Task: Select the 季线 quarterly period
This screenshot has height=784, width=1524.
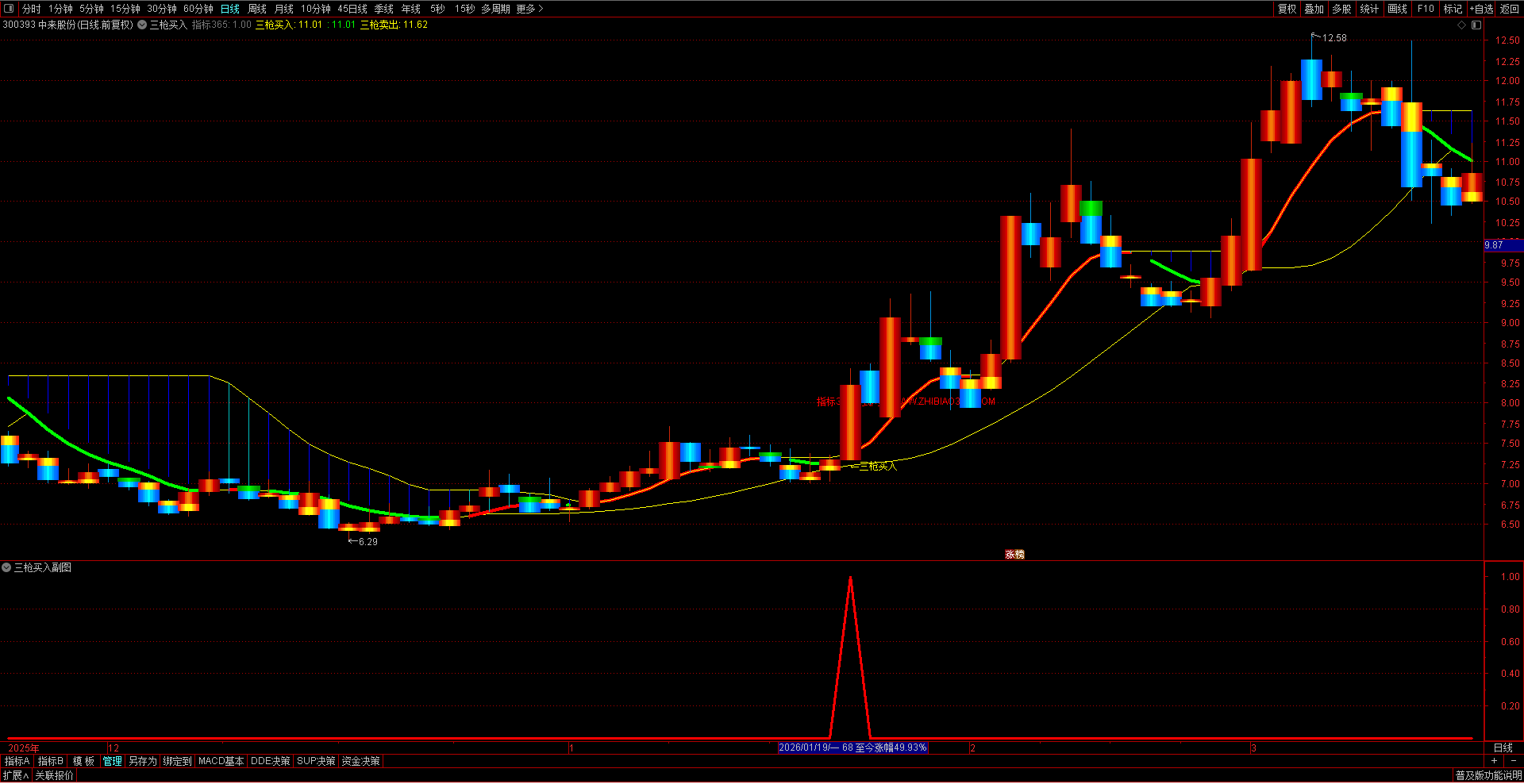Action: (384, 9)
